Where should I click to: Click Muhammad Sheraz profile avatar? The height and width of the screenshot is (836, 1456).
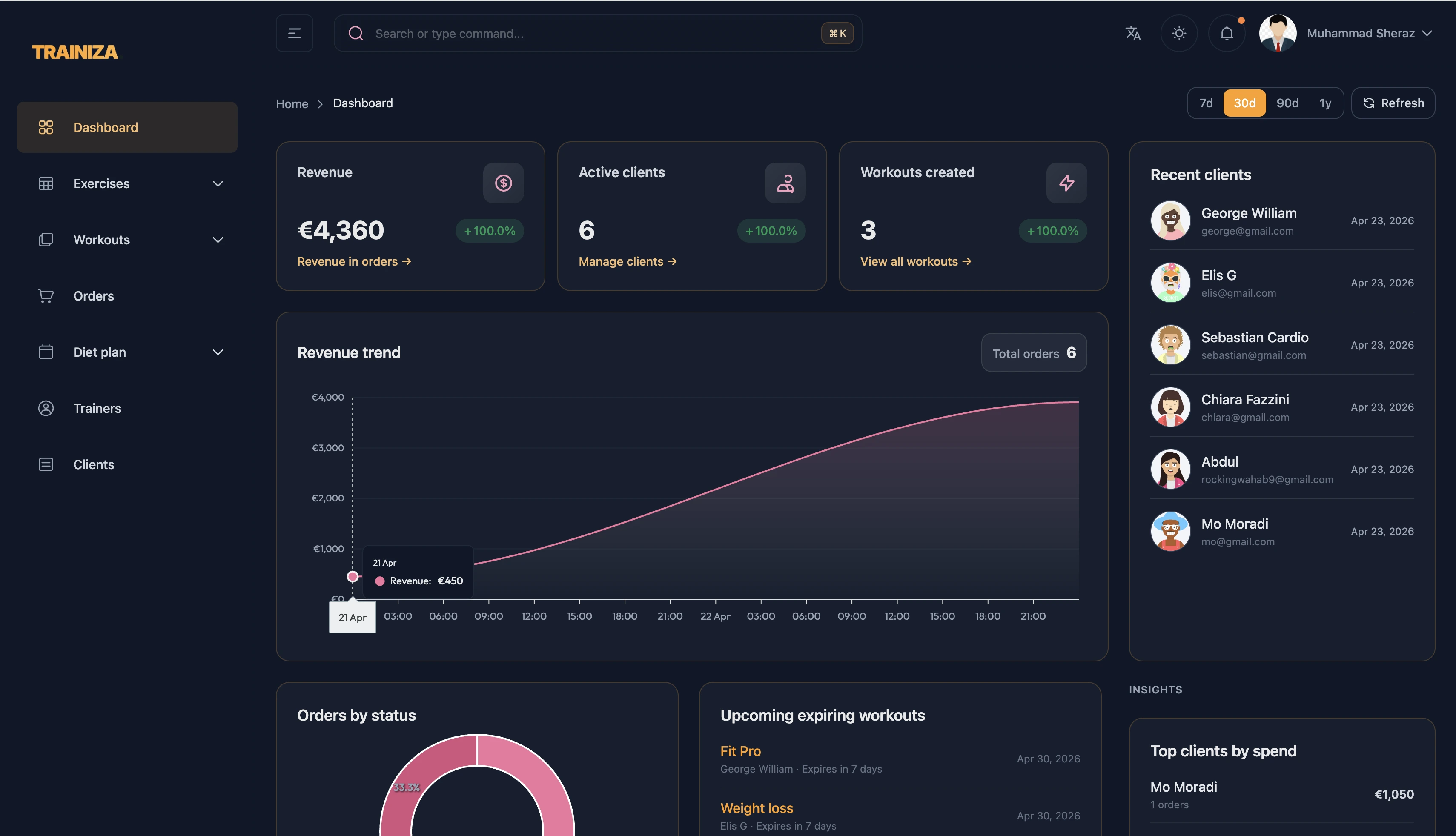click(x=1278, y=33)
